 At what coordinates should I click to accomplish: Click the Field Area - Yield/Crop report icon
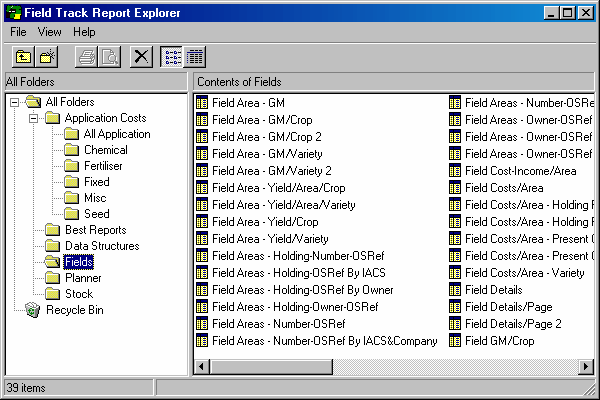point(202,222)
